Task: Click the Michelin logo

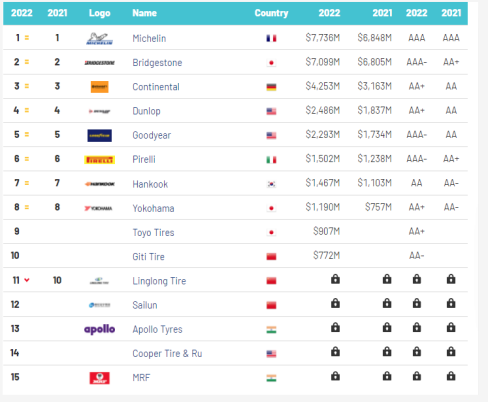Action: tap(99, 39)
